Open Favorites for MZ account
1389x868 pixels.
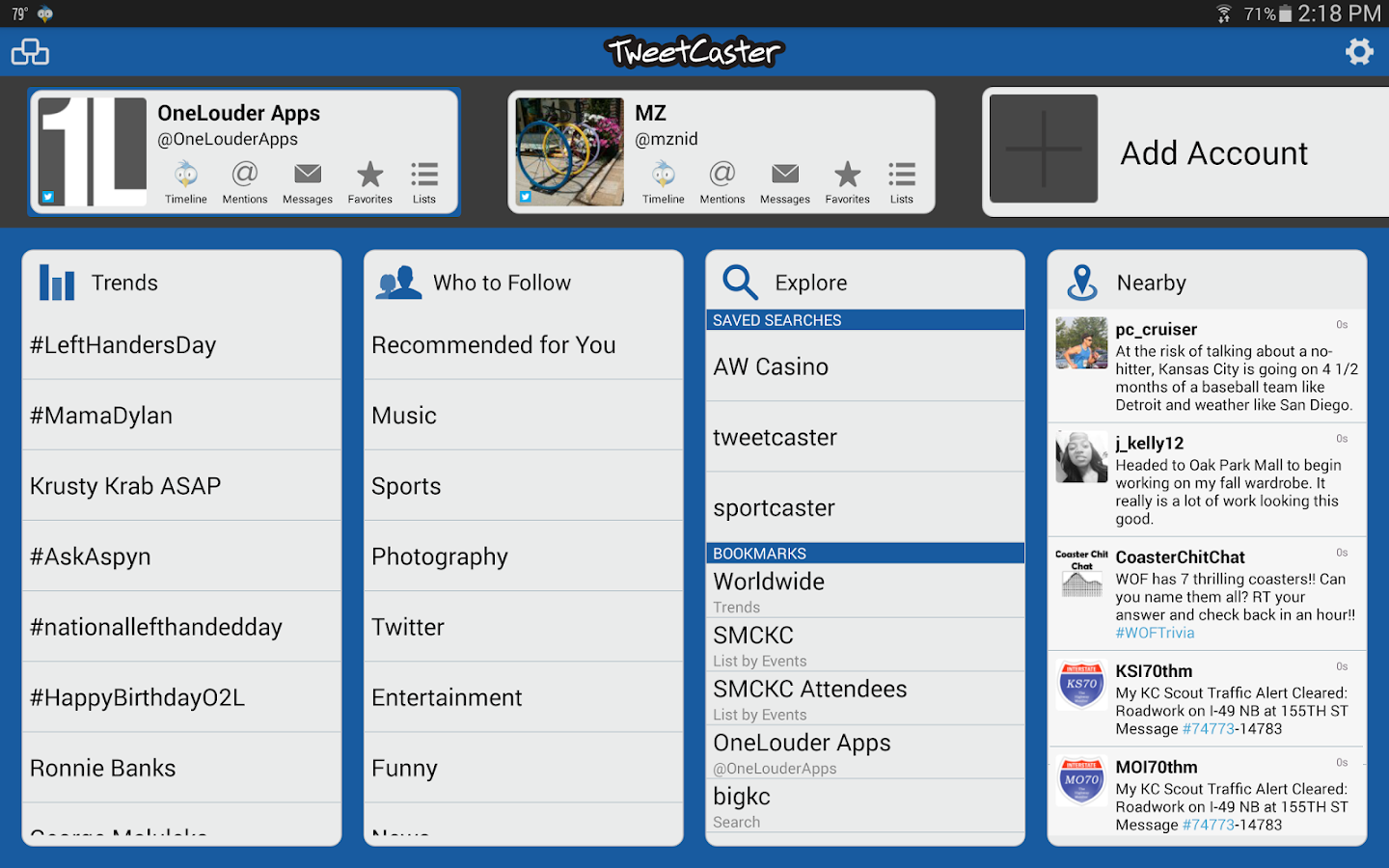[848, 182]
